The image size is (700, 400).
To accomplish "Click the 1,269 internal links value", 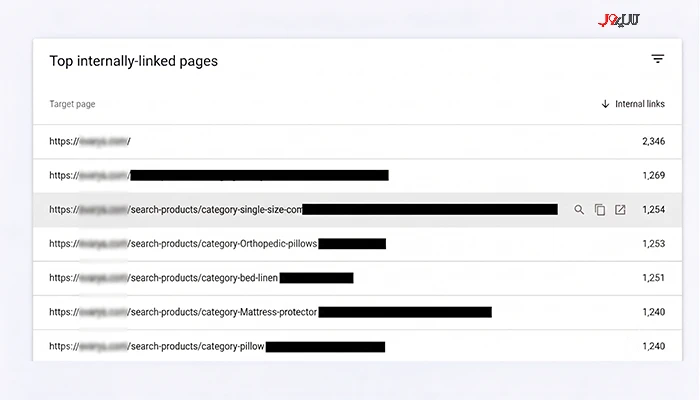I will pyautogui.click(x=654, y=175).
